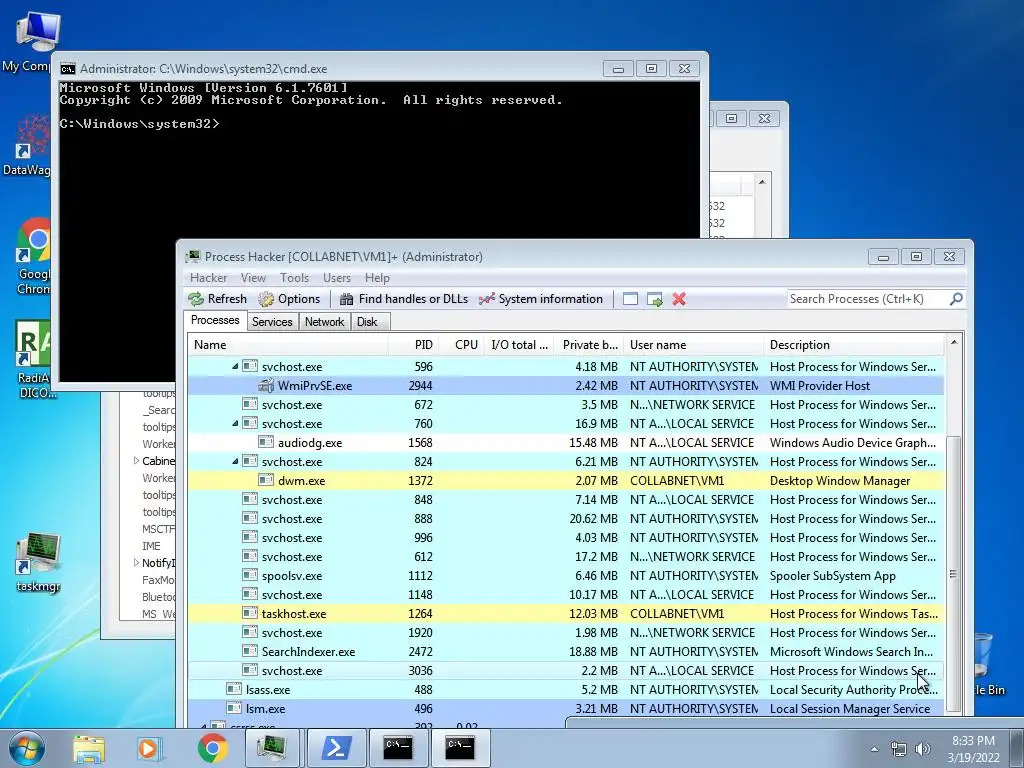Click the lsass.exe process icon

coord(234,689)
